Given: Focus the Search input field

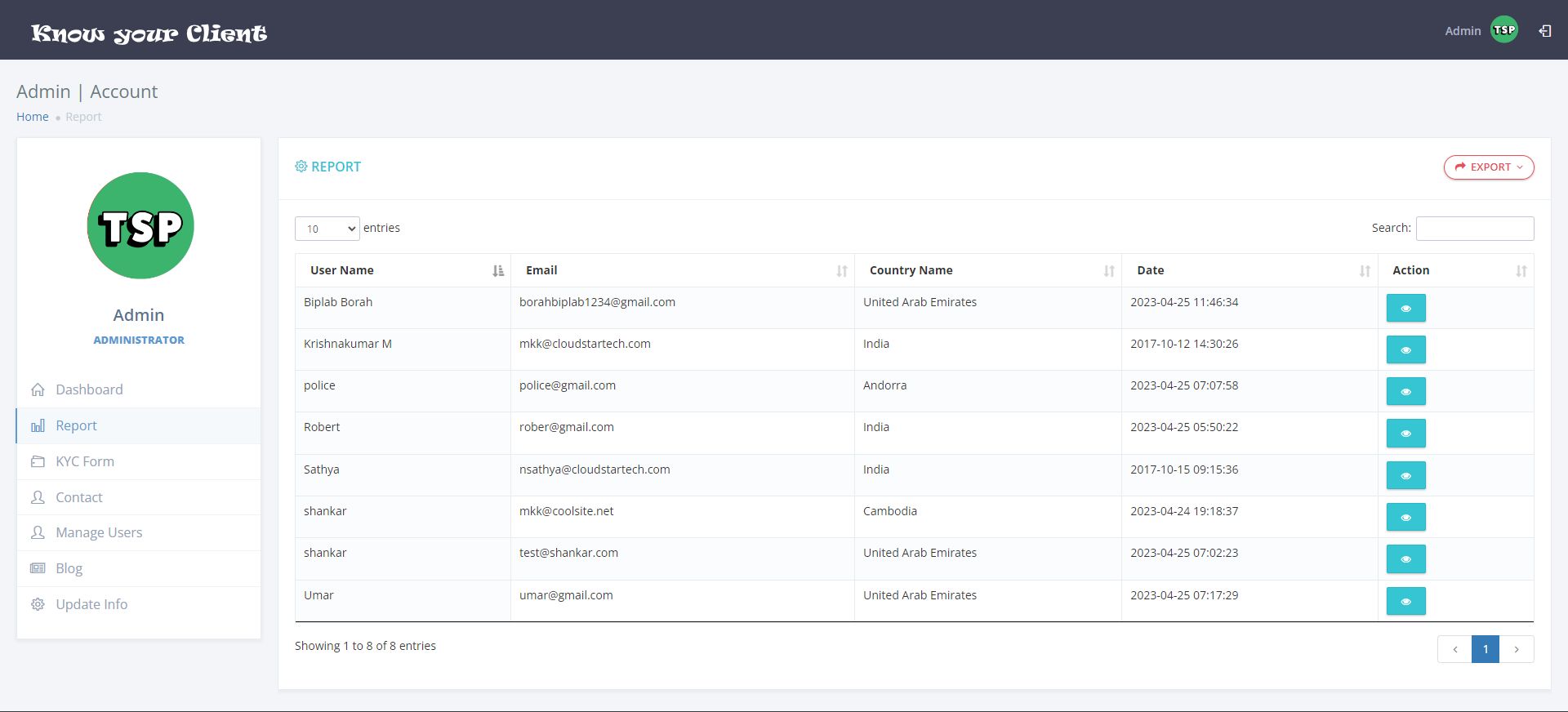Looking at the screenshot, I should pos(1474,229).
